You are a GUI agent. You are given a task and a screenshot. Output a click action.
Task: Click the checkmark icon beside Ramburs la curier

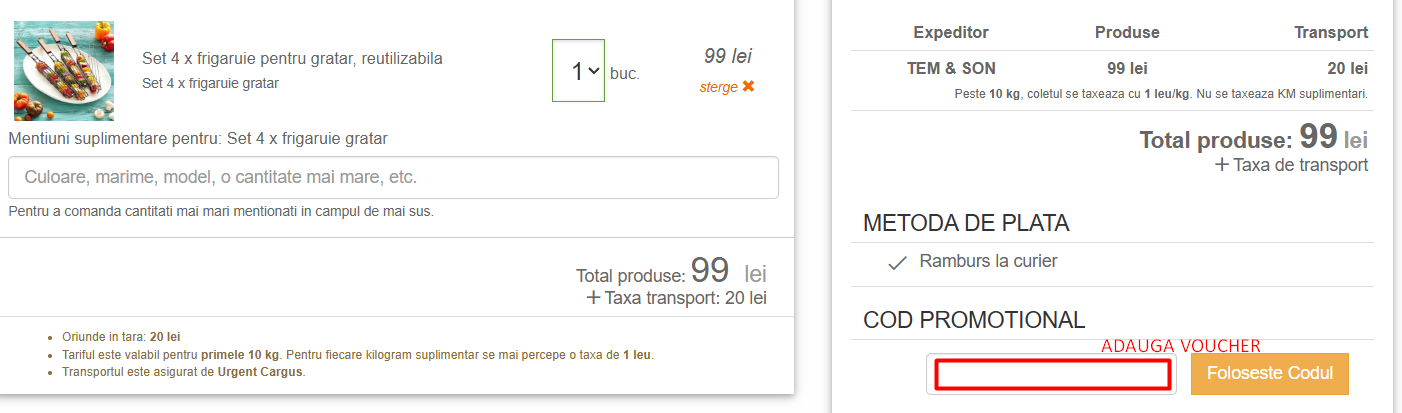[x=898, y=263]
